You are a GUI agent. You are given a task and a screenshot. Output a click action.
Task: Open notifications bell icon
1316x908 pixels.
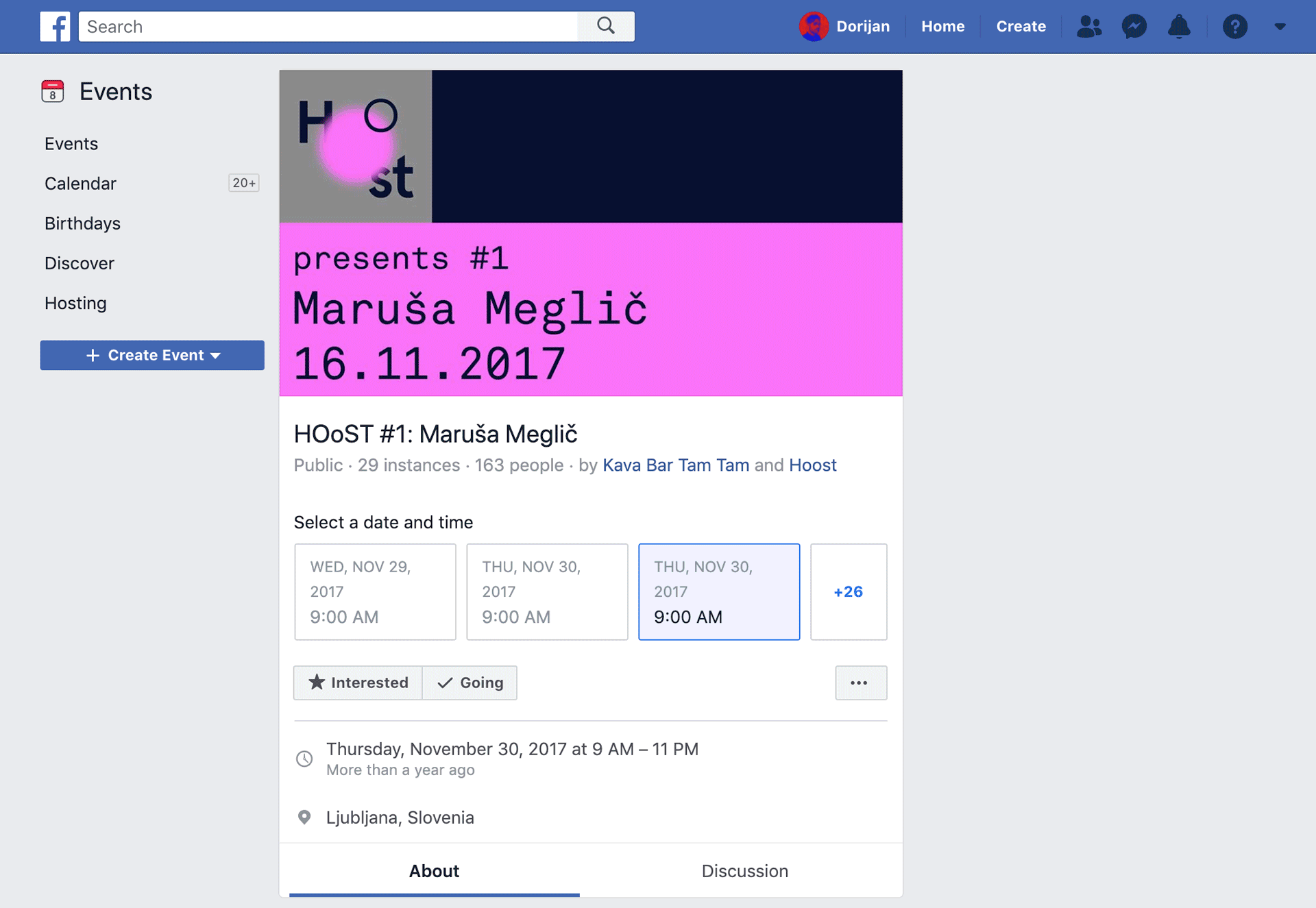(1179, 27)
